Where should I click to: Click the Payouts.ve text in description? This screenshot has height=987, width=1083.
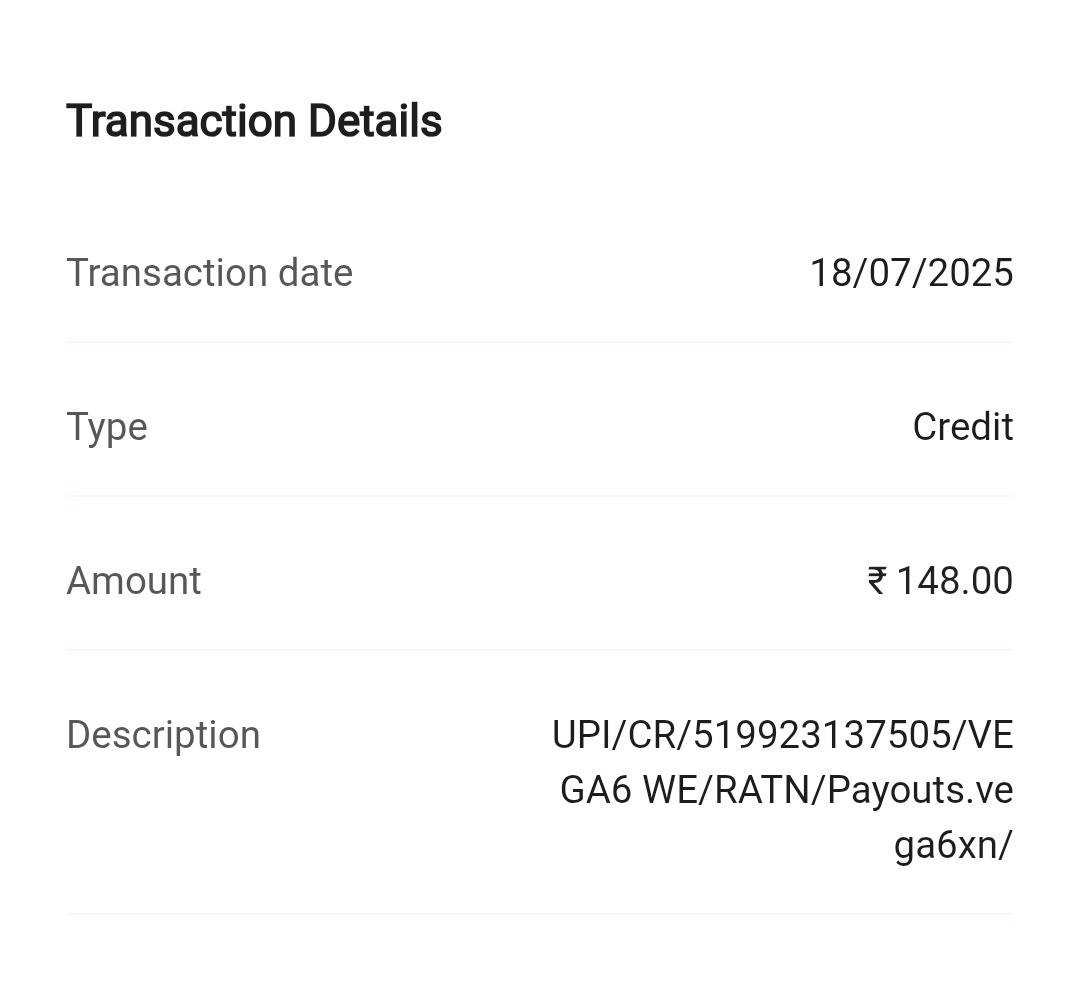[920, 790]
